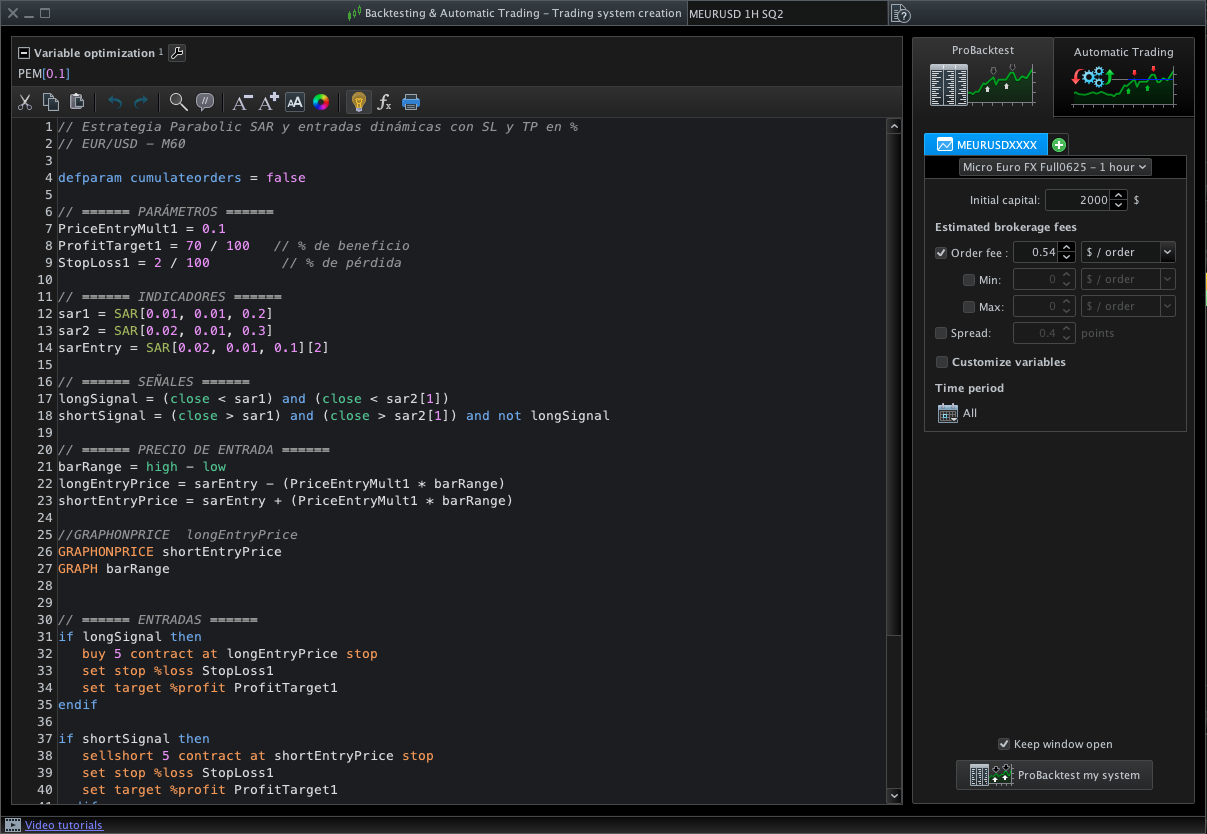This screenshot has width=1207, height=834.
Task: Enable the Spread checkbox
Action: point(941,333)
